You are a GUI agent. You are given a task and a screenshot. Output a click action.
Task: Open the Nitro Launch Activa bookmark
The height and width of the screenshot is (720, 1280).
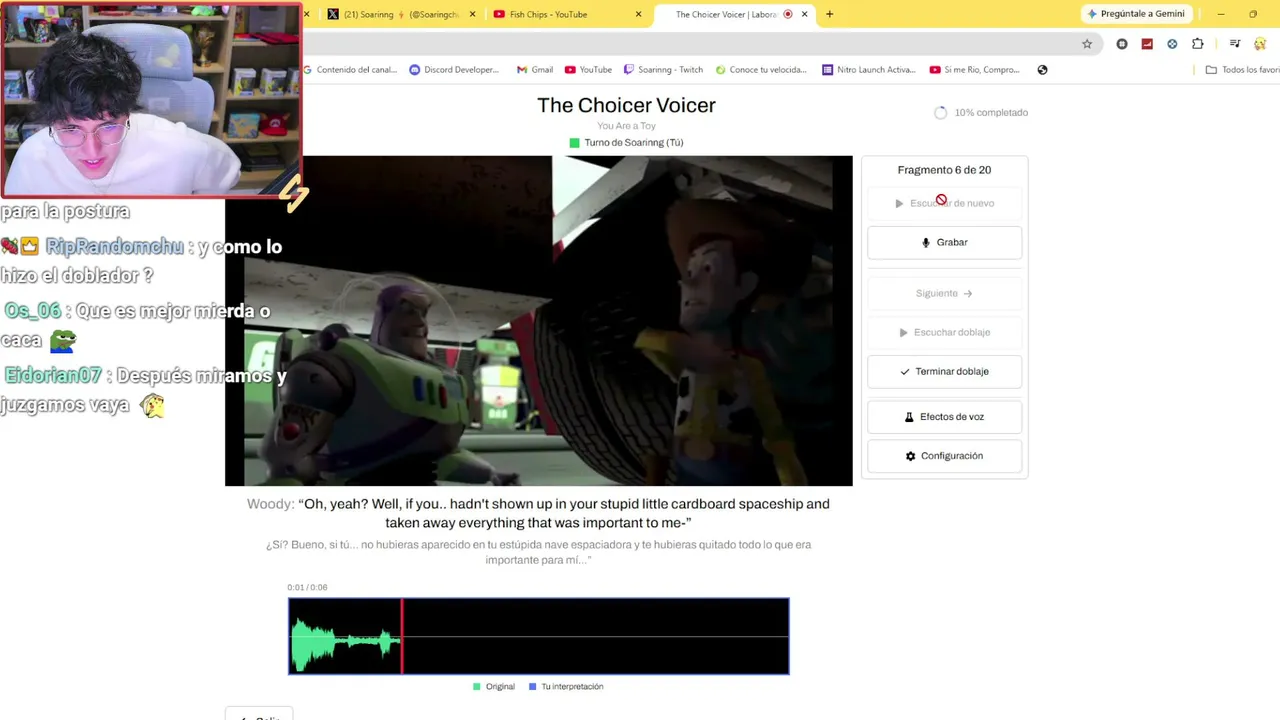coord(869,70)
